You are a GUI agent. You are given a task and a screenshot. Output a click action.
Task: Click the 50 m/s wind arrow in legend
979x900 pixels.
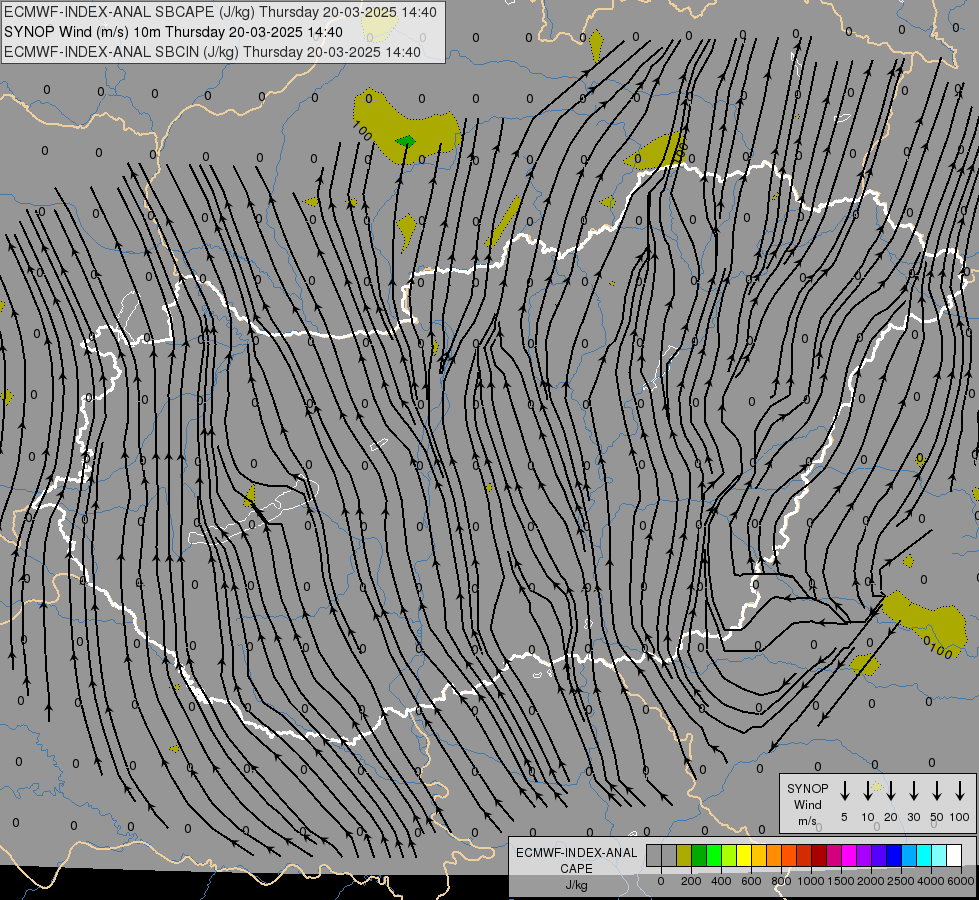937,791
